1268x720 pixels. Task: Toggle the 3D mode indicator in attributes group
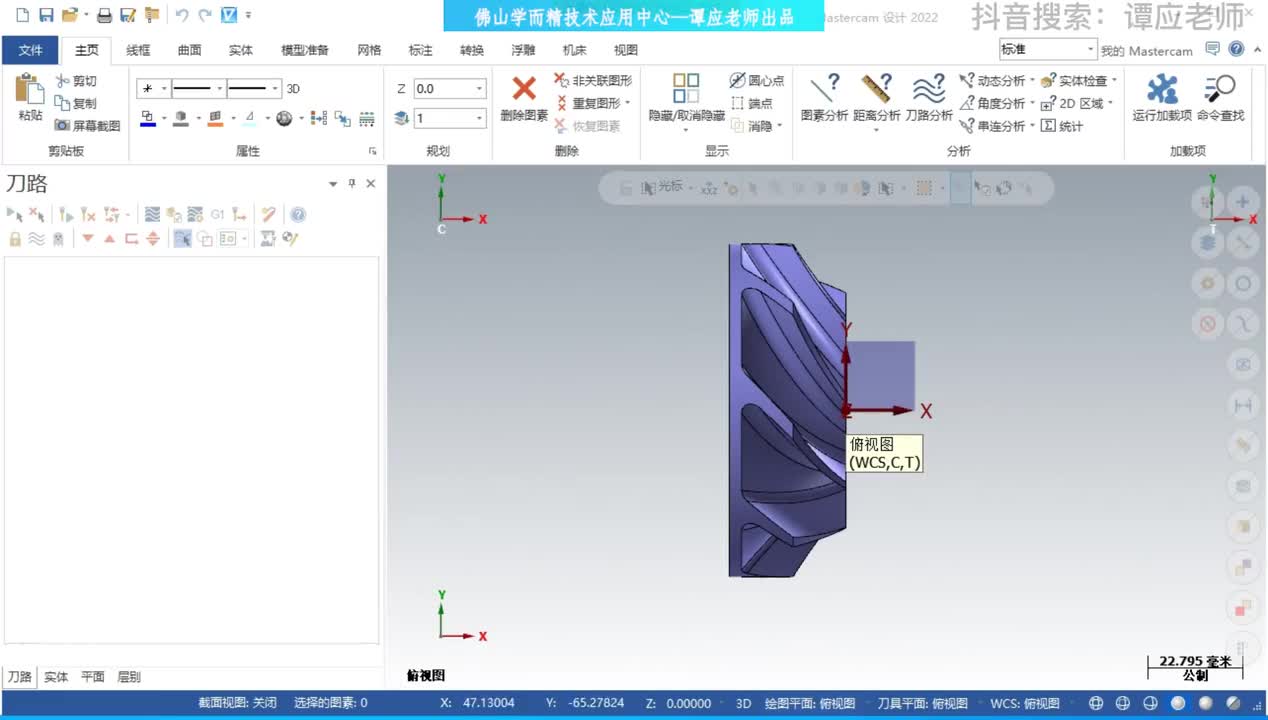pyautogui.click(x=293, y=89)
